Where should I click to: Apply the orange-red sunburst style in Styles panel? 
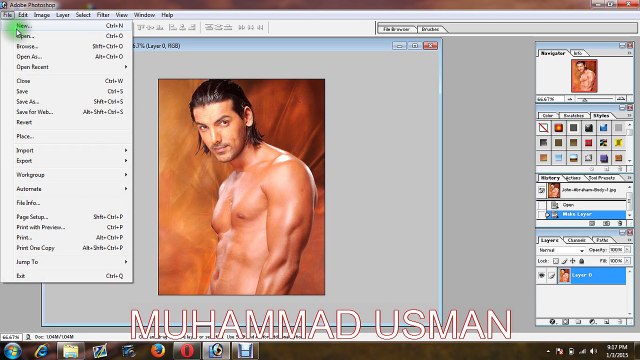tap(558, 128)
